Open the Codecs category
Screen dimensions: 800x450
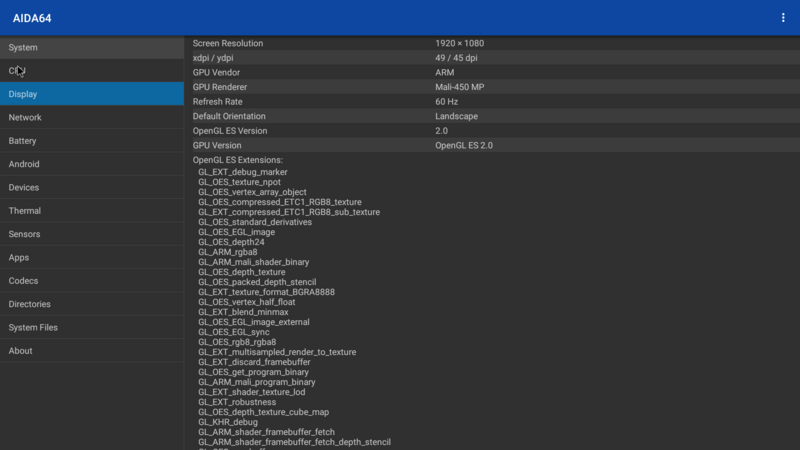tap(92, 281)
